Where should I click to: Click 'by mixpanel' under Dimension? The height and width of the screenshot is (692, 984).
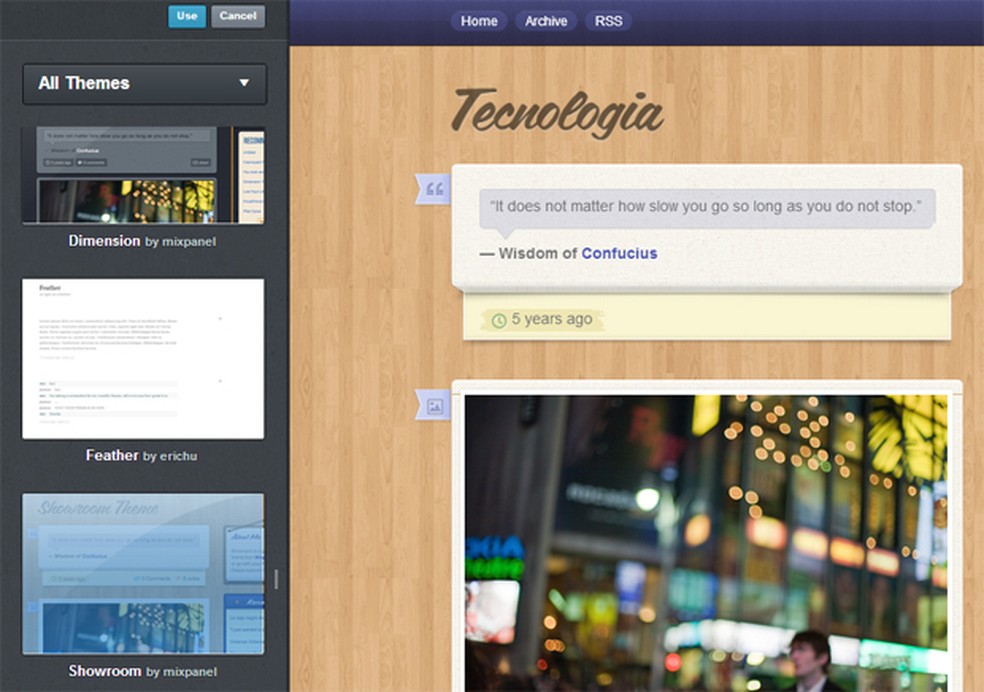tap(181, 242)
